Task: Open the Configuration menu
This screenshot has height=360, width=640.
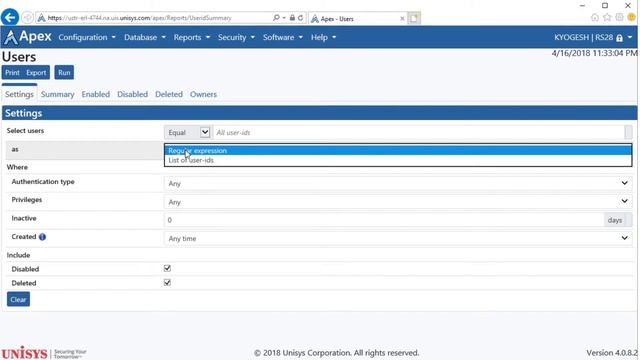Action: click(x=87, y=37)
